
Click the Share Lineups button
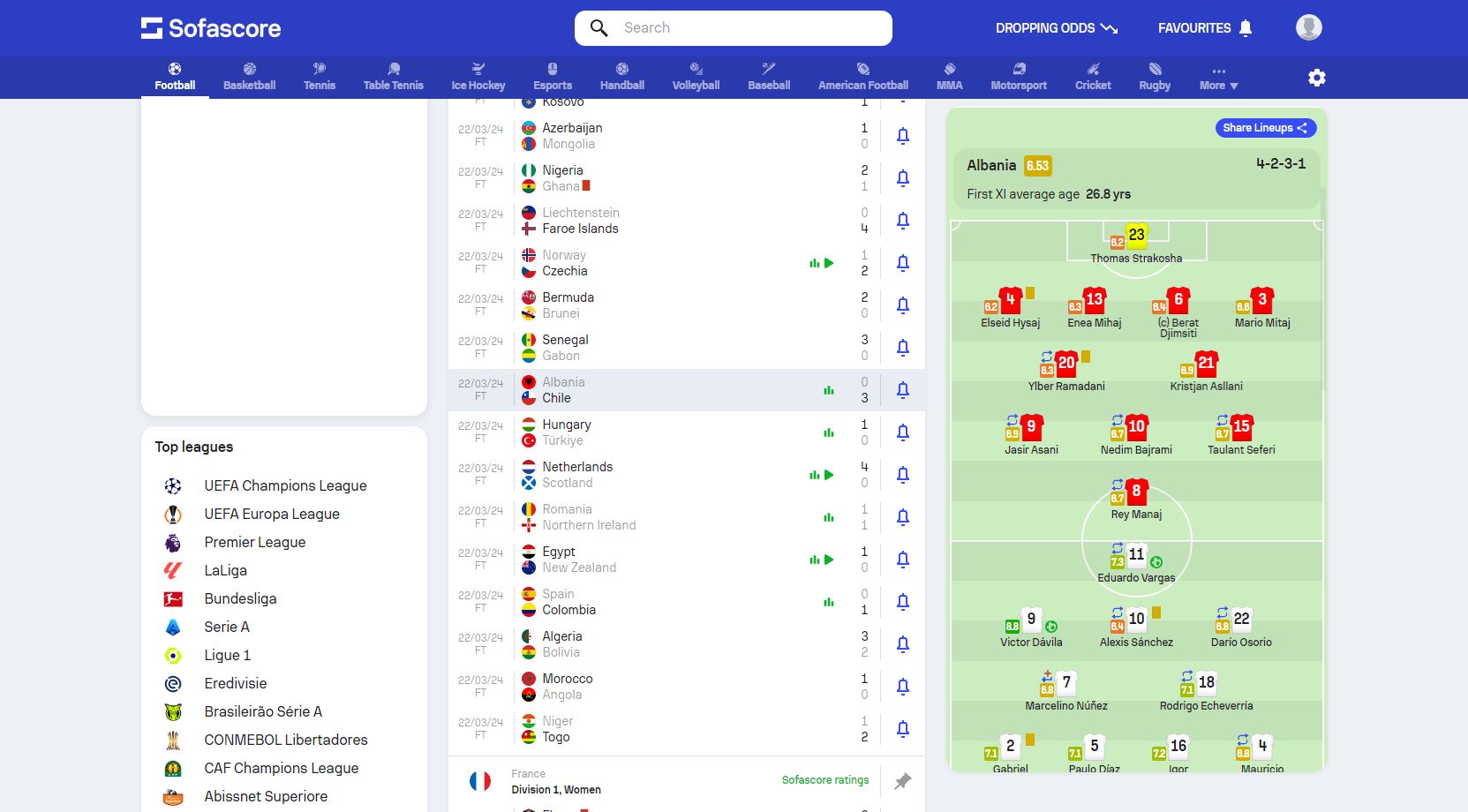point(1265,128)
